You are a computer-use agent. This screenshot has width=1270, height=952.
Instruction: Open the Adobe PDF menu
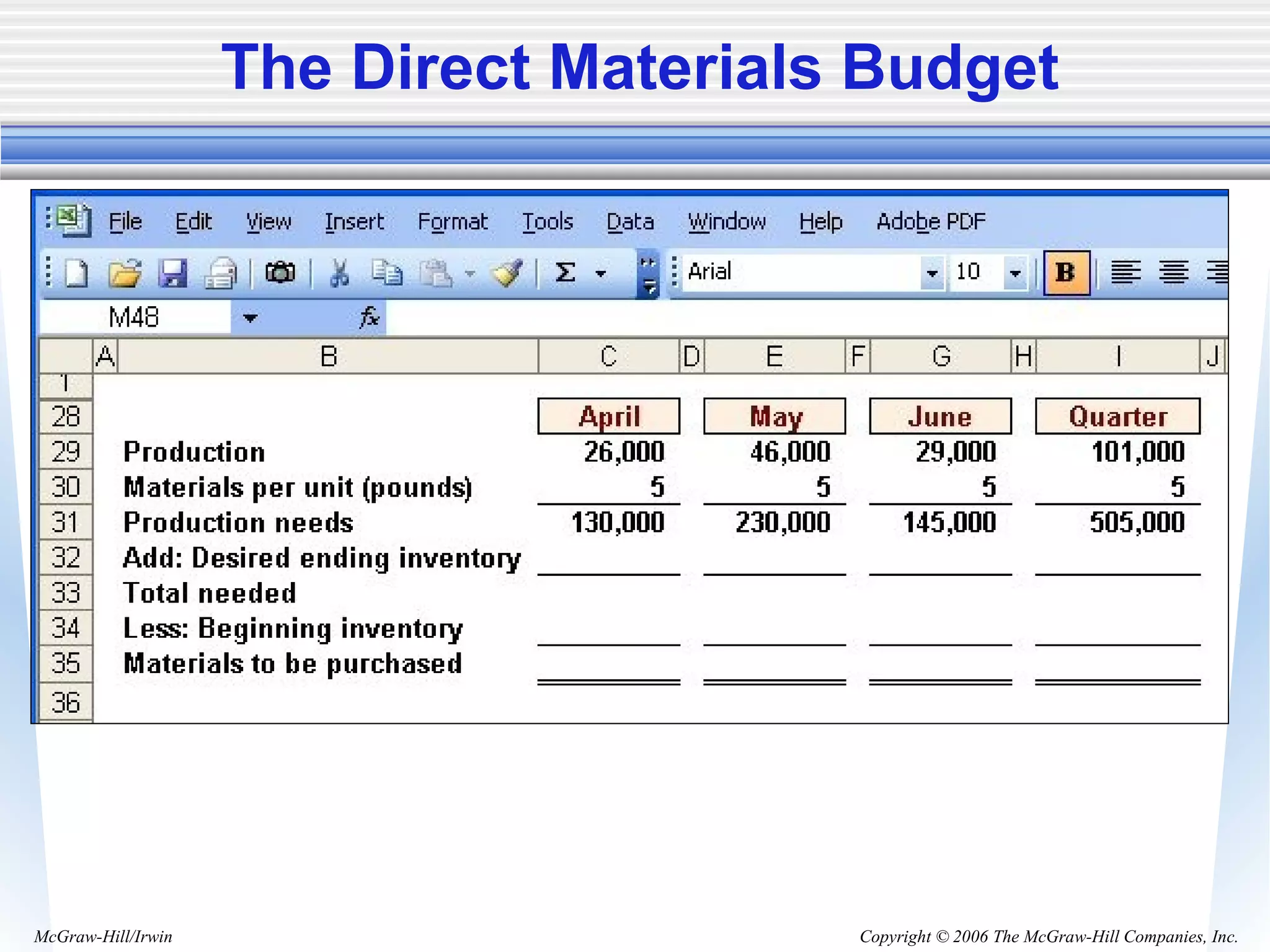(x=931, y=221)
